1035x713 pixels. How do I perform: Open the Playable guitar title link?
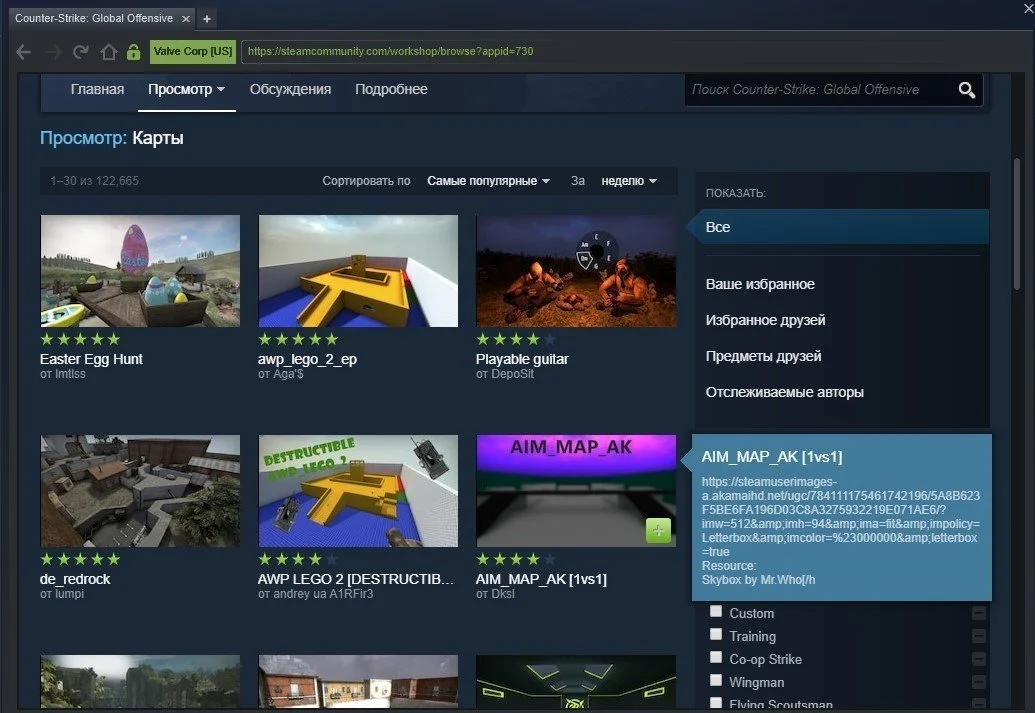point(522,359)
